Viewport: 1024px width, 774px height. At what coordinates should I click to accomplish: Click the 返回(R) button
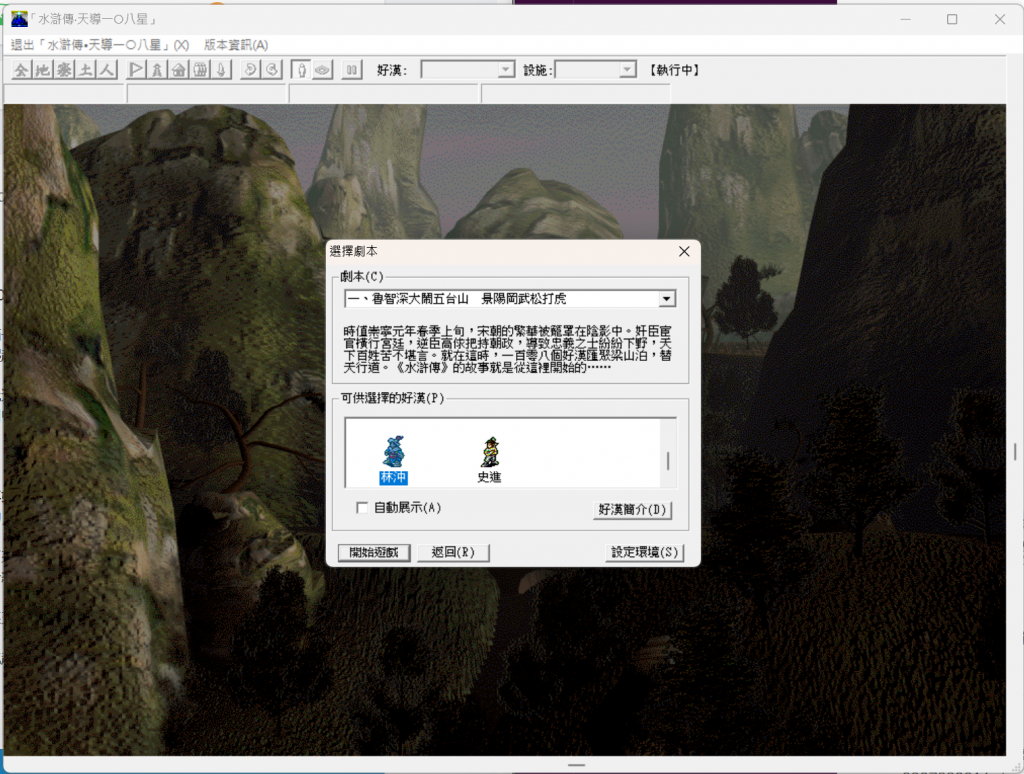point(453,553)
